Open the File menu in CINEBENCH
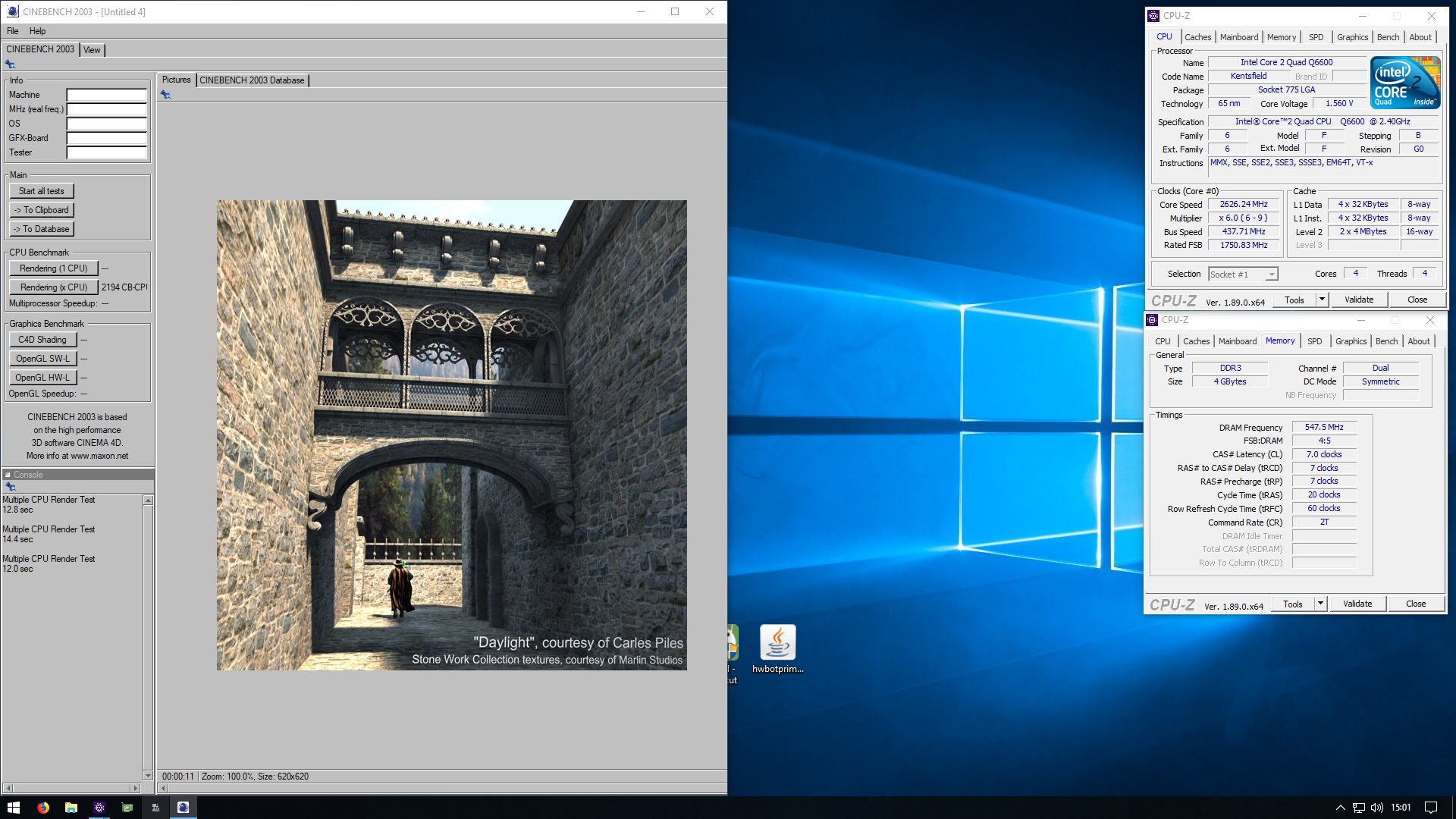This screenshot has height=819, width=1456. pos(13,31)
